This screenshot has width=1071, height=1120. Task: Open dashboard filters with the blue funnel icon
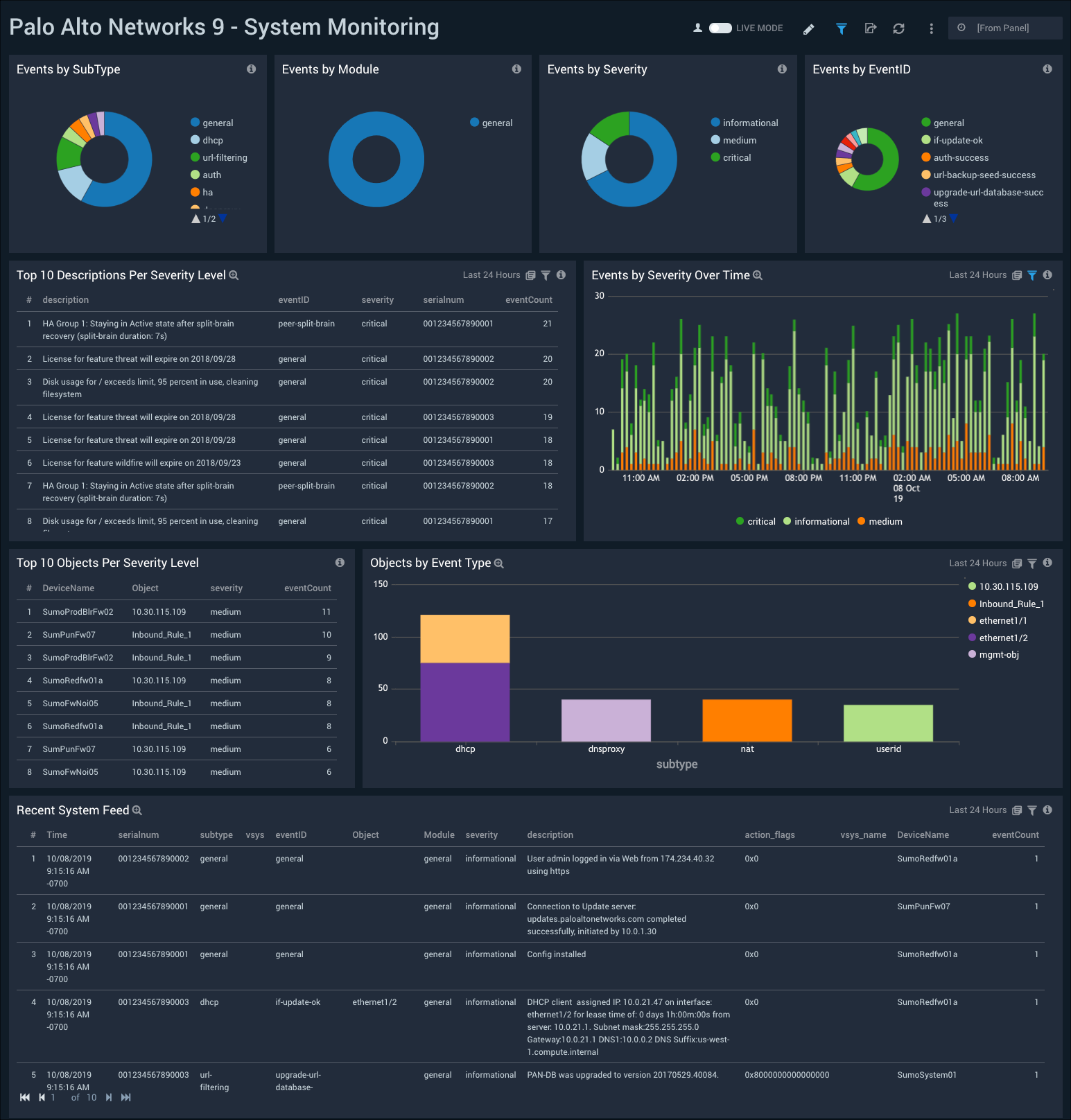(x=841, y=28)
